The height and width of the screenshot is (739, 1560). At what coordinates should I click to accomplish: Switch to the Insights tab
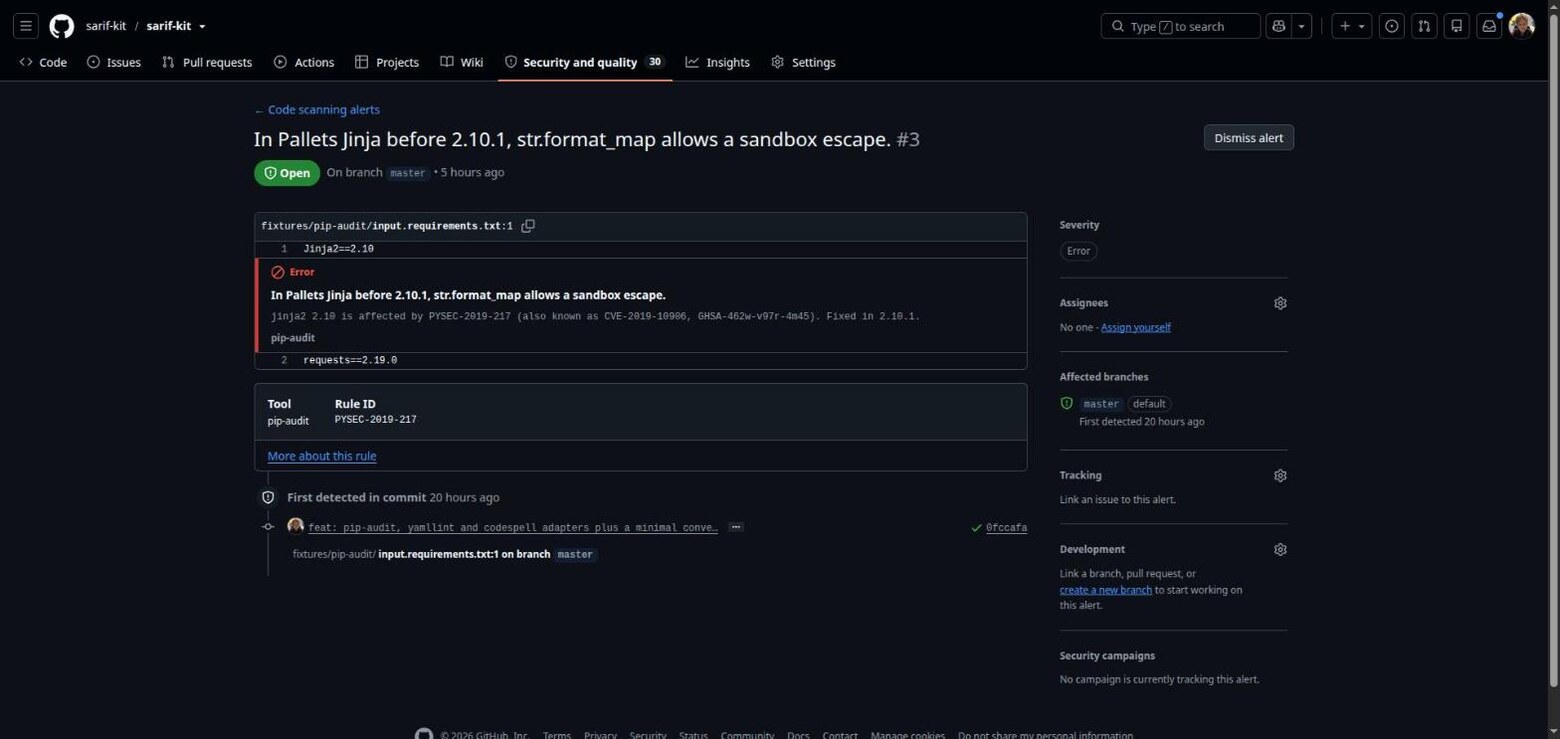click(717, 62)
